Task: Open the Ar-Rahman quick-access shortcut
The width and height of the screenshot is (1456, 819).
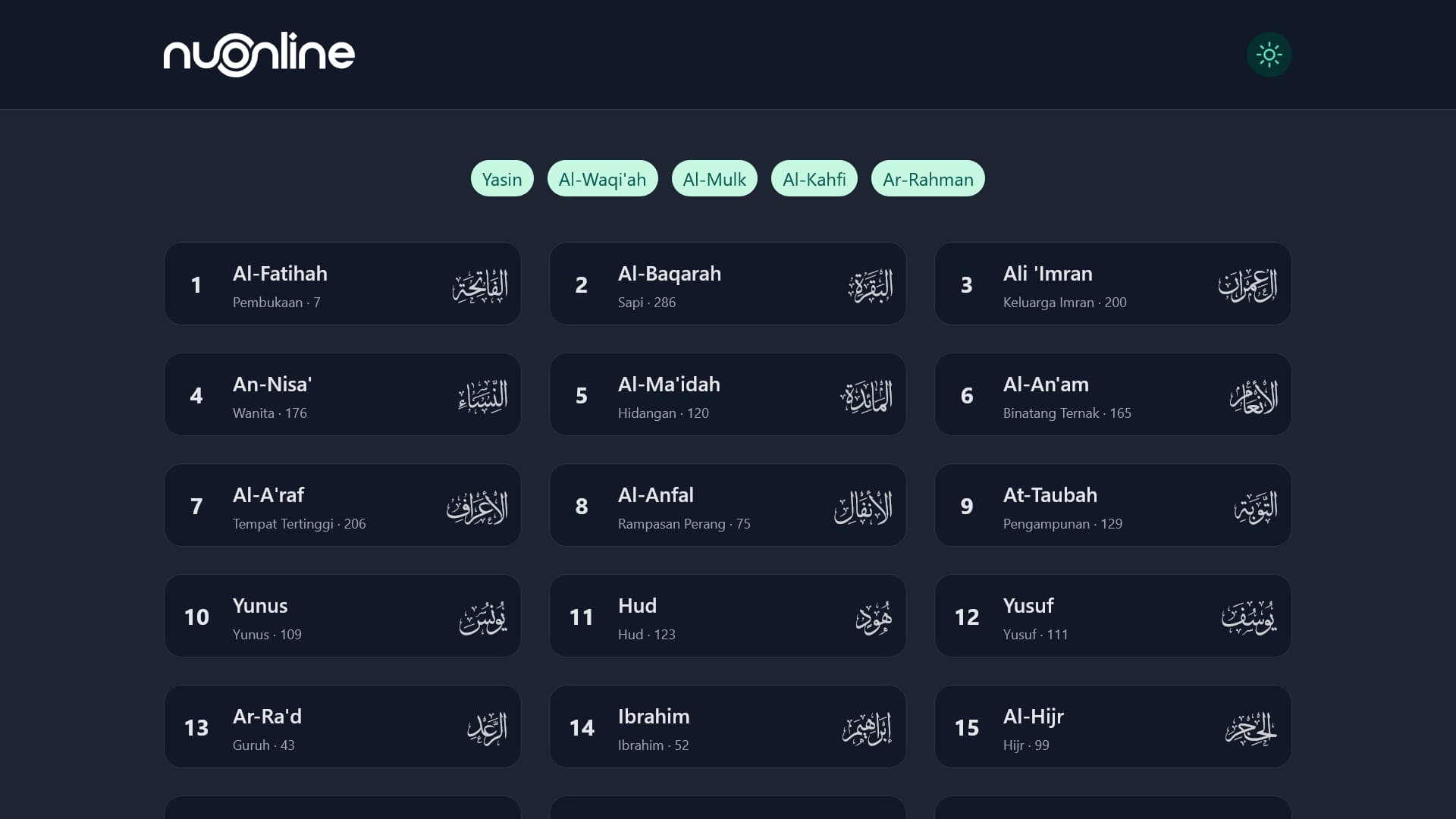Action: (x=928, y=178)
